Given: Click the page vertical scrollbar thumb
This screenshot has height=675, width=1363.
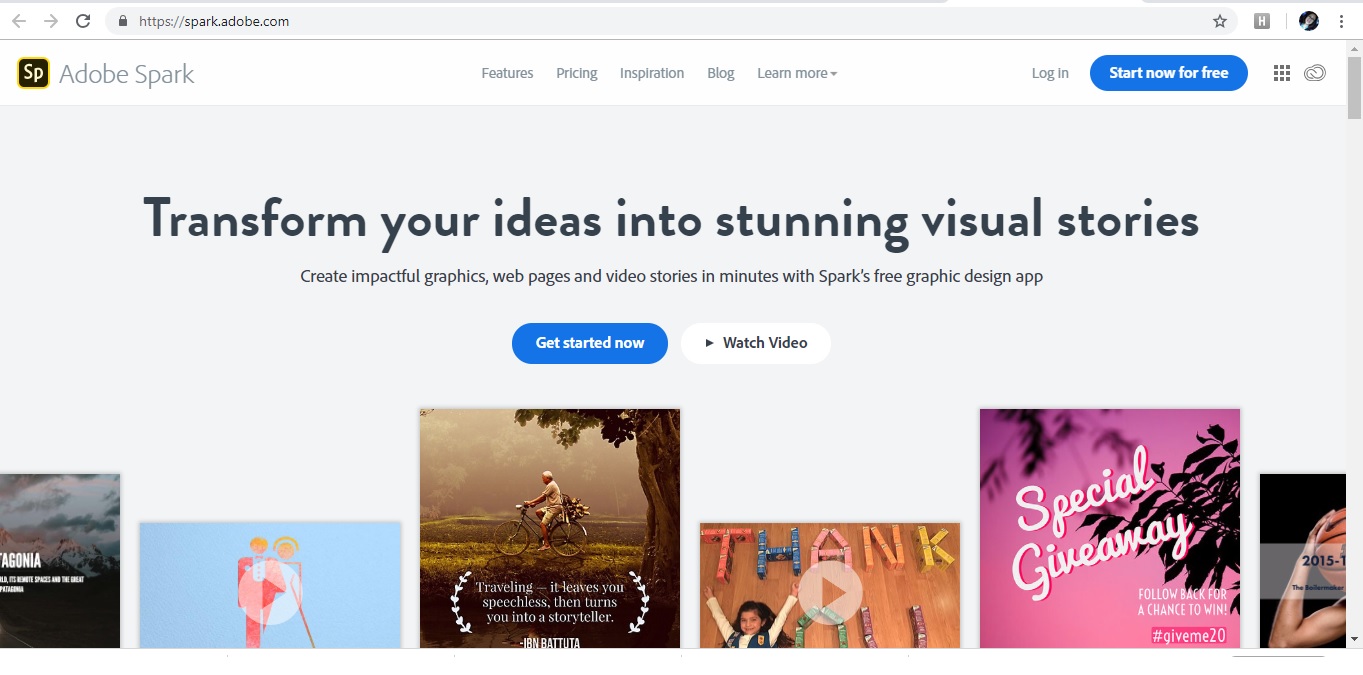Looking at the screenshot, I should (x=1355, y=88).
